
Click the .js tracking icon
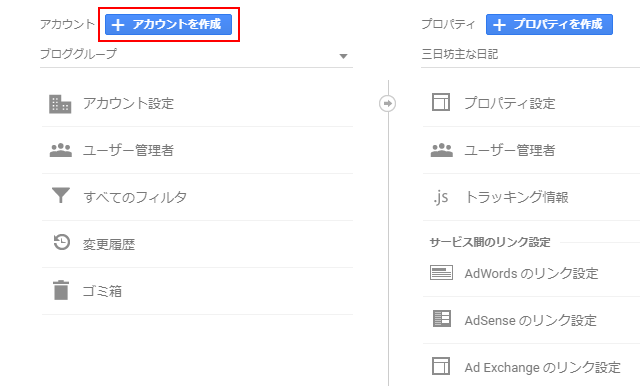[441, 197]
